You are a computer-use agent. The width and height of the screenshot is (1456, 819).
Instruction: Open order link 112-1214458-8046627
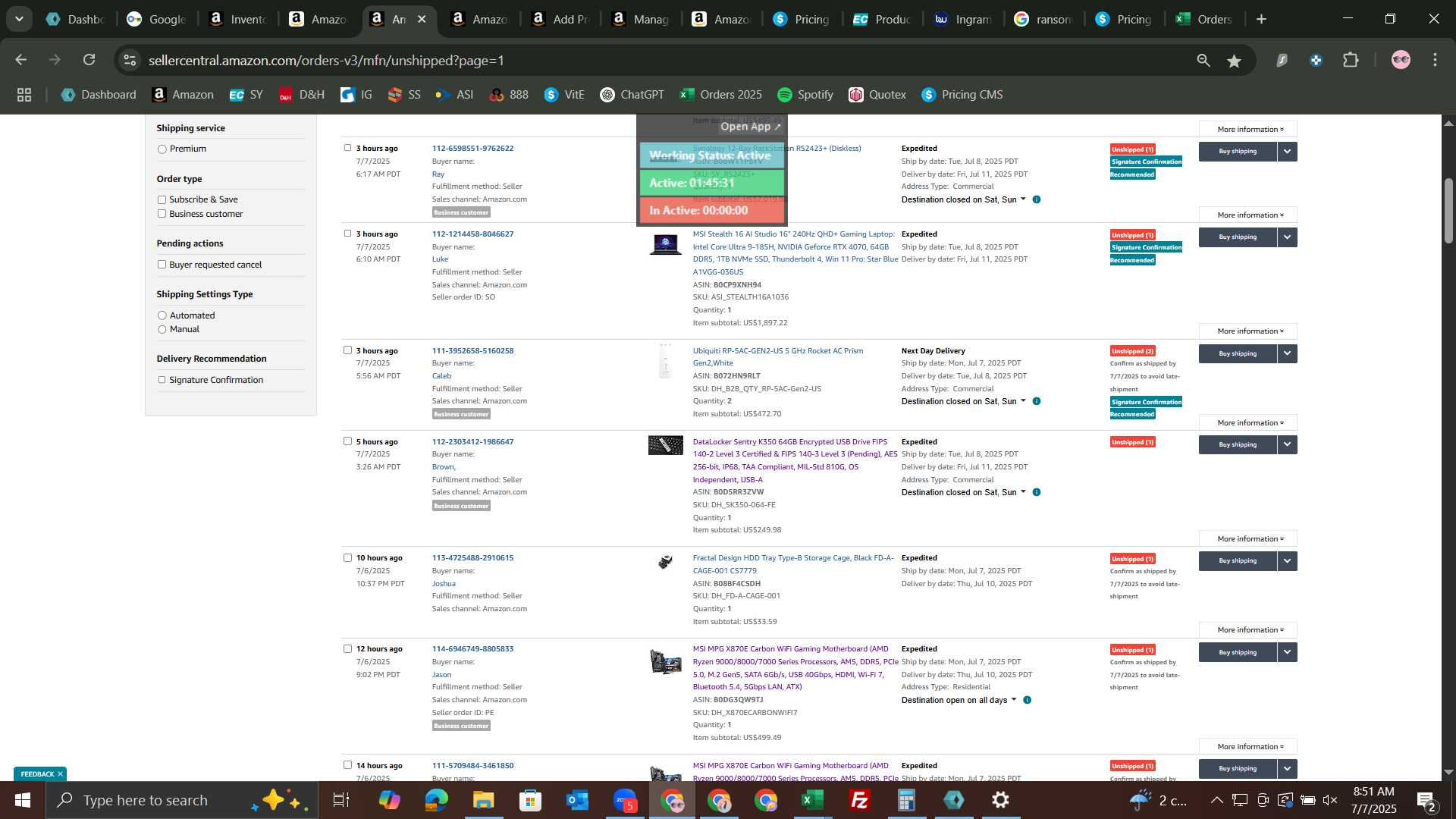[x=472, y=234]
